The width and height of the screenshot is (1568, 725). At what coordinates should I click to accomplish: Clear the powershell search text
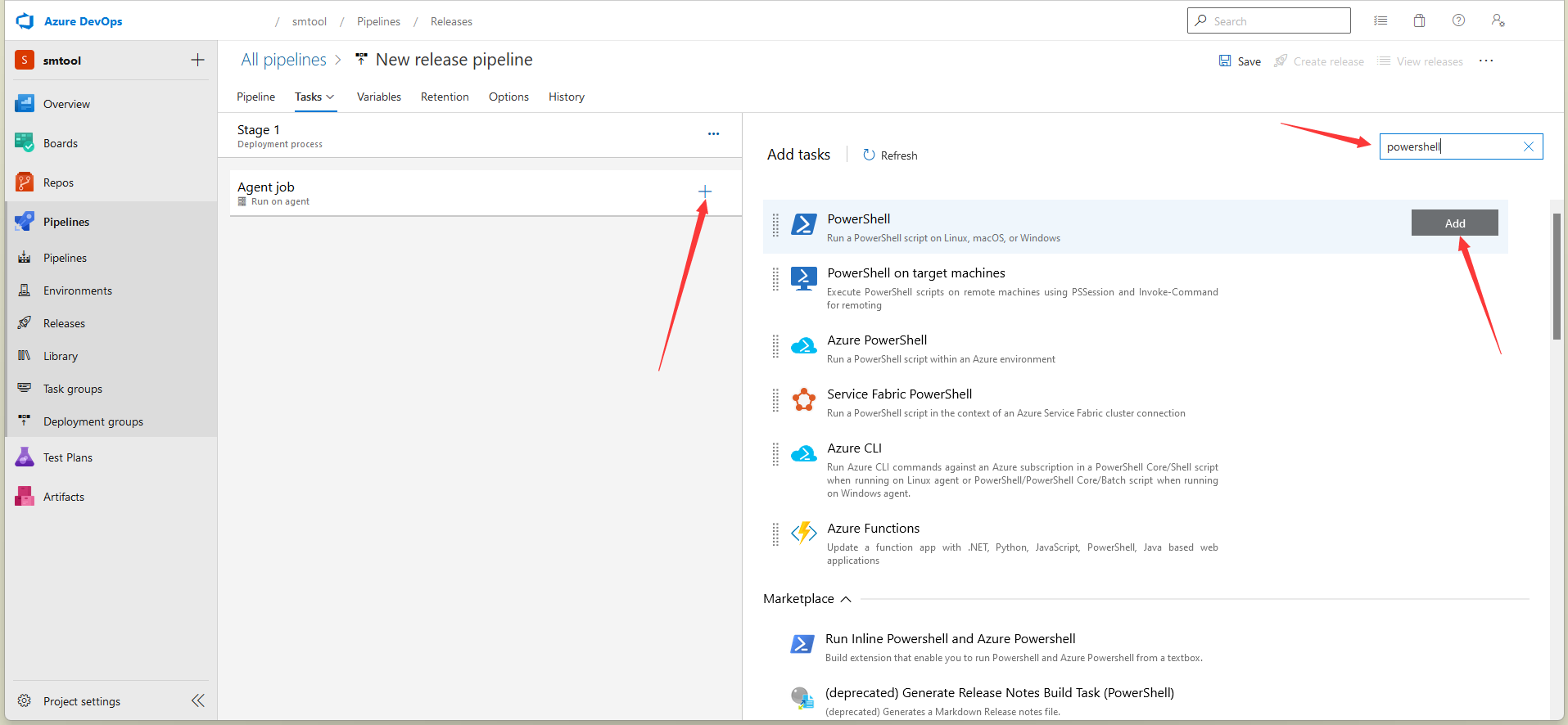click(x=1528, y=146)
